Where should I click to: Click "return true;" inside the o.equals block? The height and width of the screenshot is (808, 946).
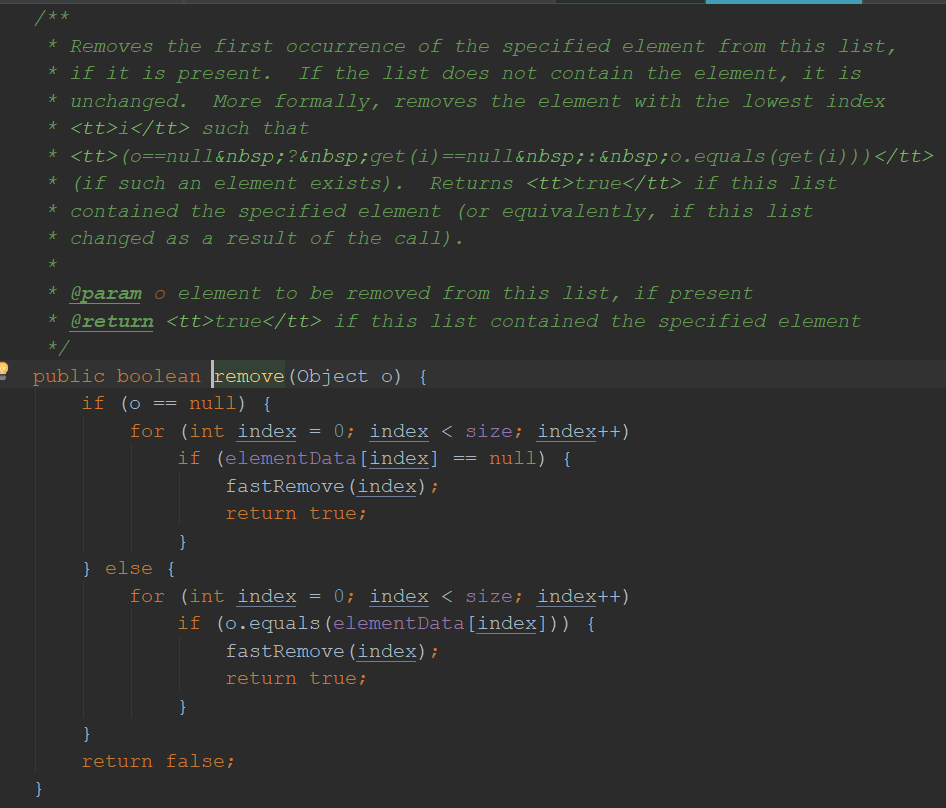pyautogui.click(x=296, y=679)
